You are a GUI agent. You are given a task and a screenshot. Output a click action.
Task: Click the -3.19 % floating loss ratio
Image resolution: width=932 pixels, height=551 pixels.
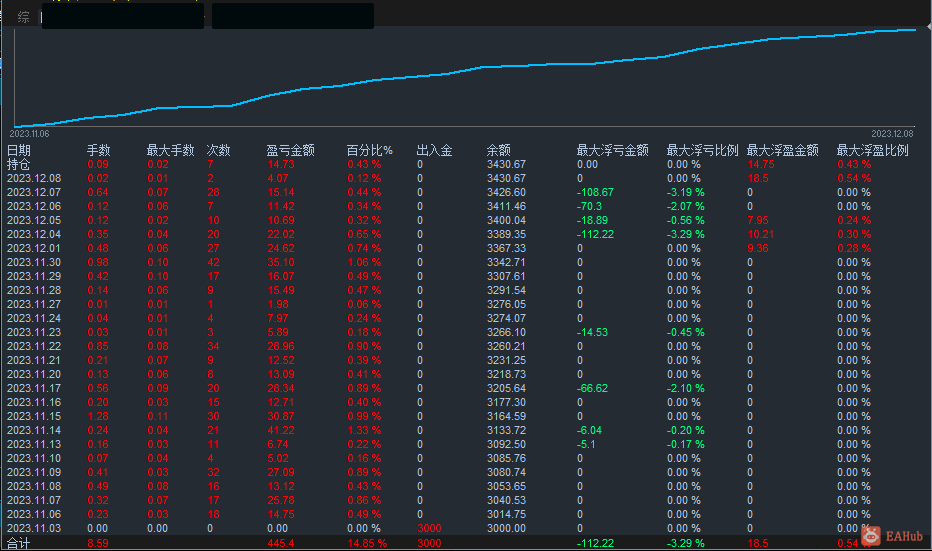685,192
